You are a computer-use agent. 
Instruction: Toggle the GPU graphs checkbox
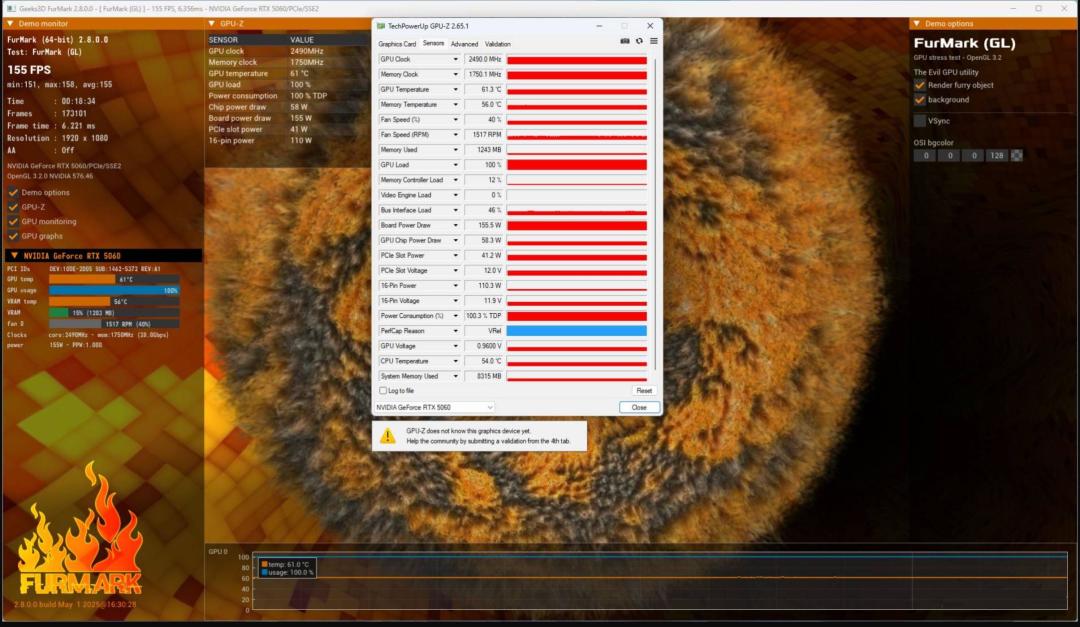[13, 236]
